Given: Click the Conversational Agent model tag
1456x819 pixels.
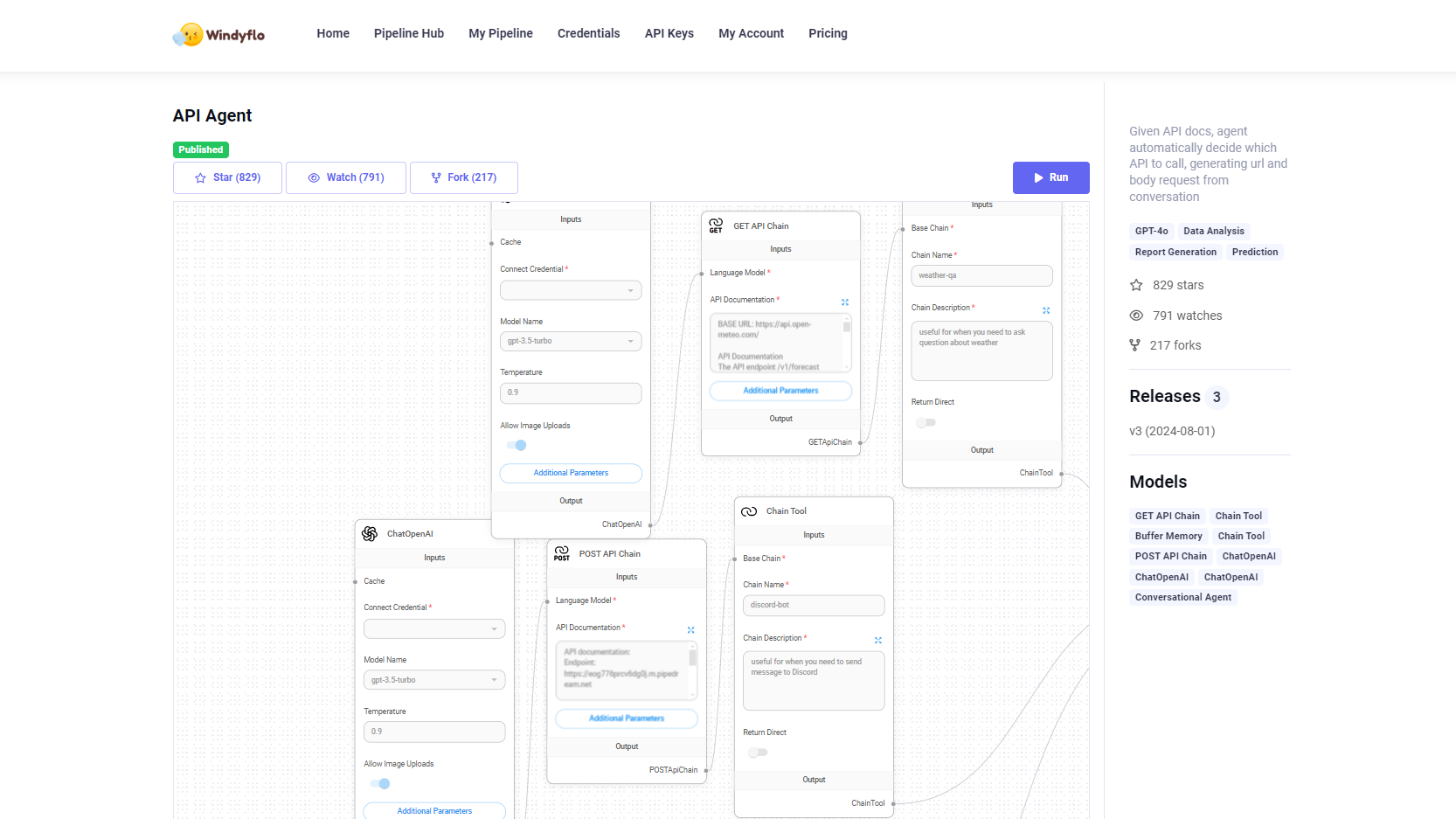Looking at the screenshot, I should 1183,597.
